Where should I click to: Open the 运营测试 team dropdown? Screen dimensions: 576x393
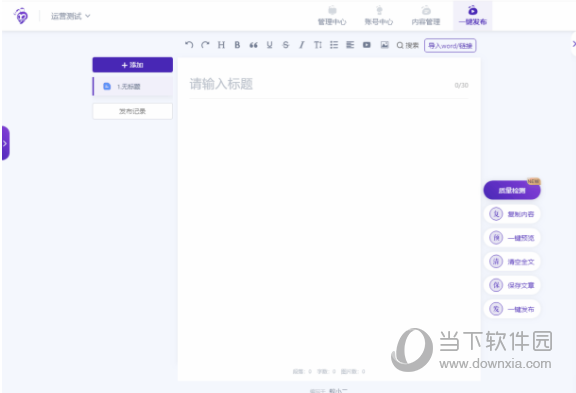[70, 16]
